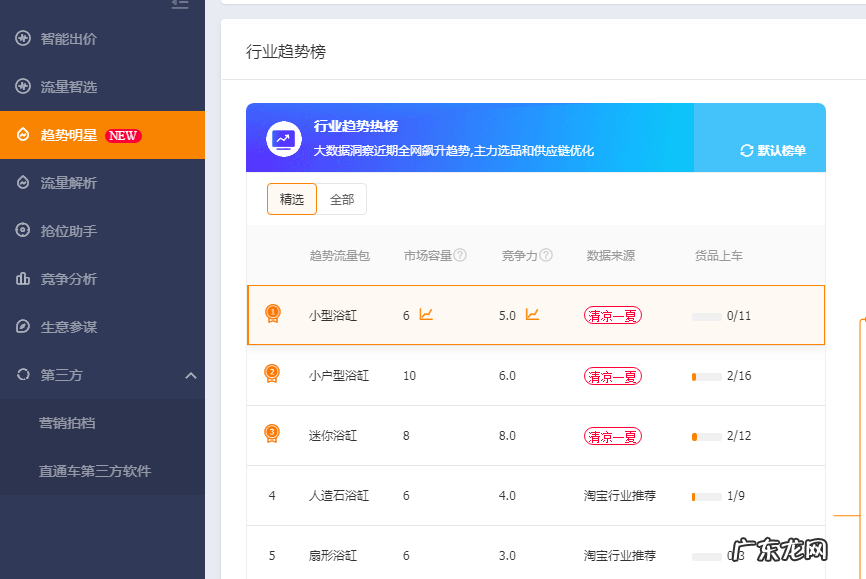Open the 营销拍档 menu item
Screen dimensions: 866x579
tap(70, 425)
